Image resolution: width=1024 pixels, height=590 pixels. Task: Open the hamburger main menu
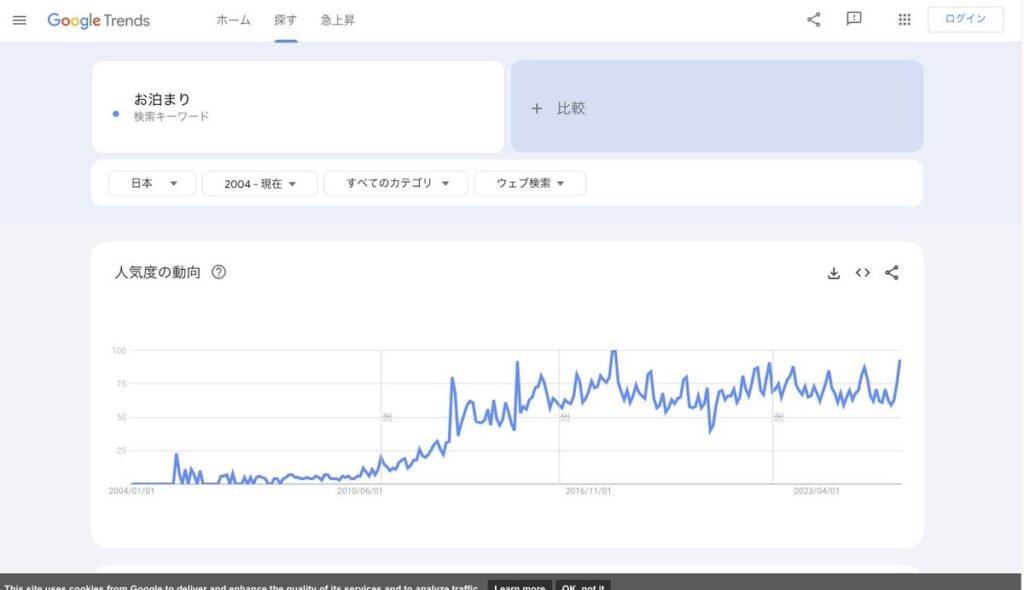(20, 20)
